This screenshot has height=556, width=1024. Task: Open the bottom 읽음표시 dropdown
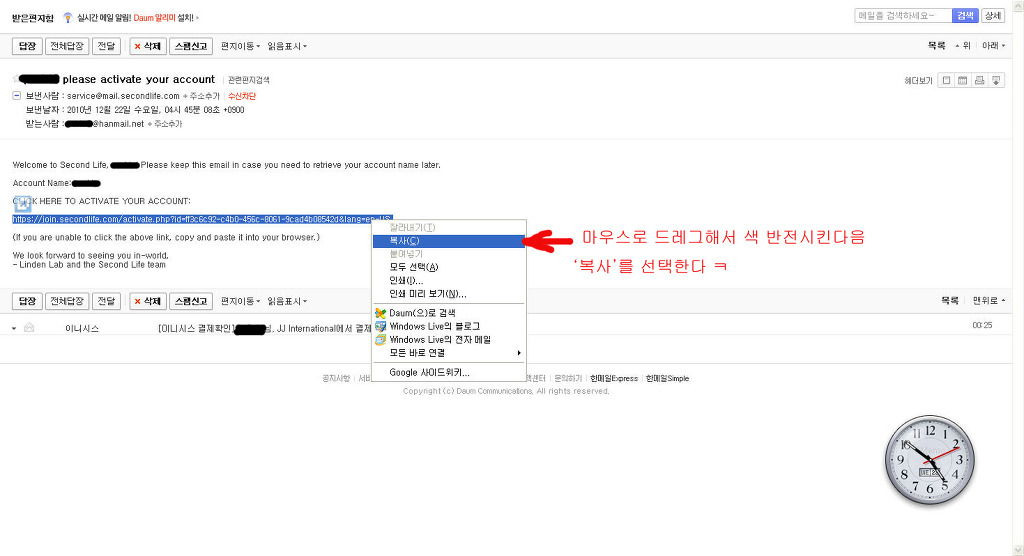[x=287, y=301]
